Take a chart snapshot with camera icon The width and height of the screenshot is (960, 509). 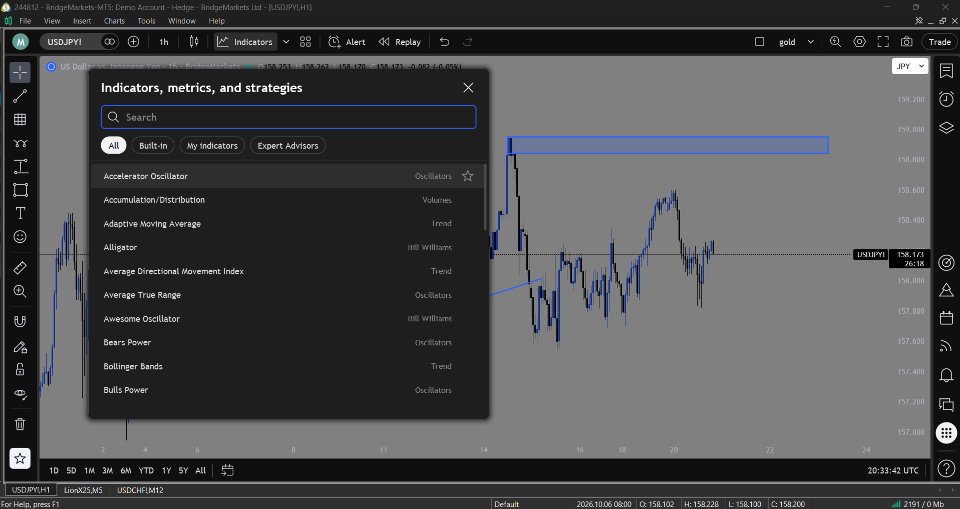907,42
